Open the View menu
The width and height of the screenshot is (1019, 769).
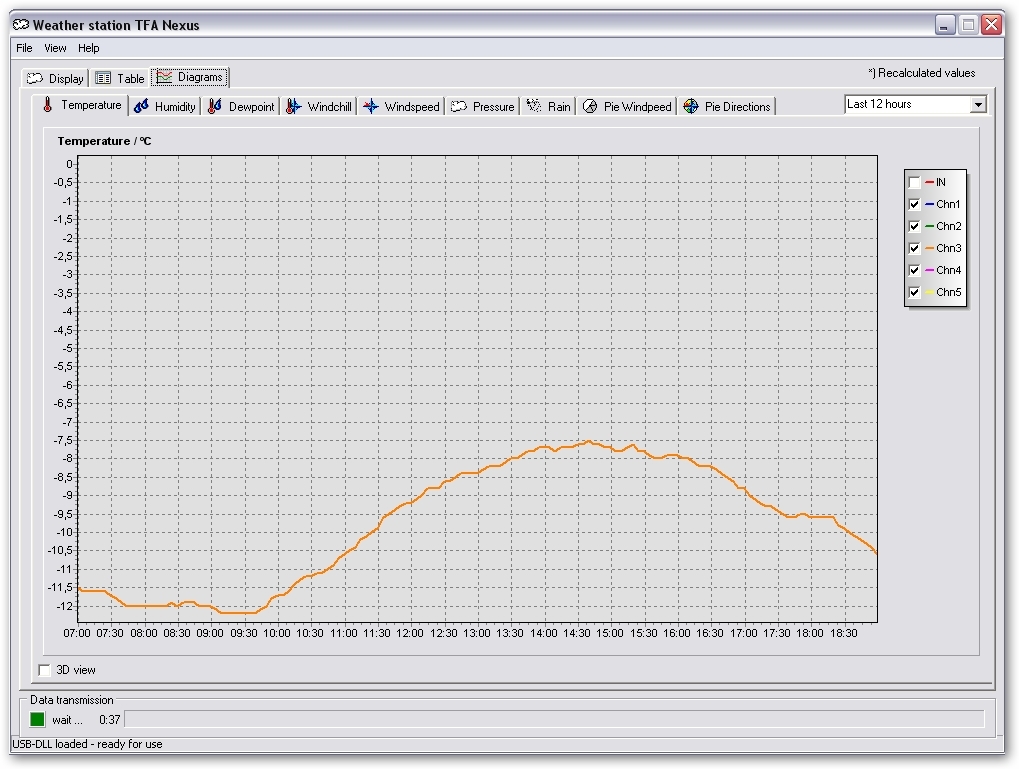[55, 48]
